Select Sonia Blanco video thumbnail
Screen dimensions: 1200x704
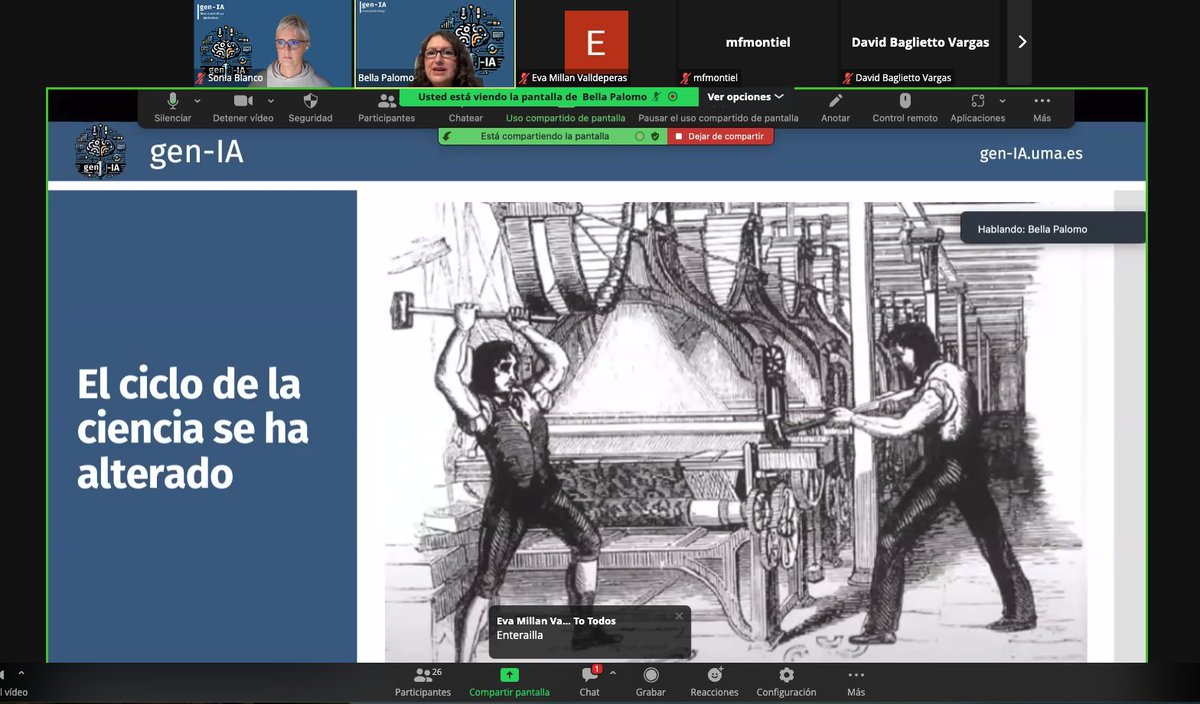[x=273, y=43]
